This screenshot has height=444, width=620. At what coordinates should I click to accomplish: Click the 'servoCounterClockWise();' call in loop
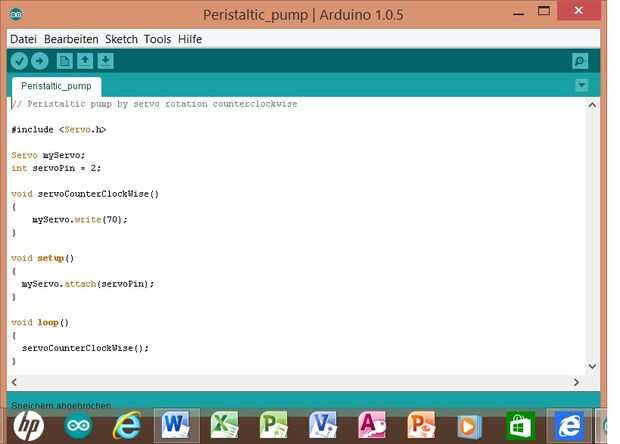[x=85, y=348]
